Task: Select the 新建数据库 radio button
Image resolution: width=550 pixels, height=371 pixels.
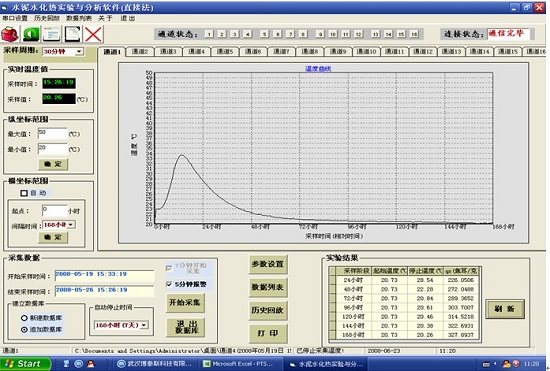Action: 24,318
